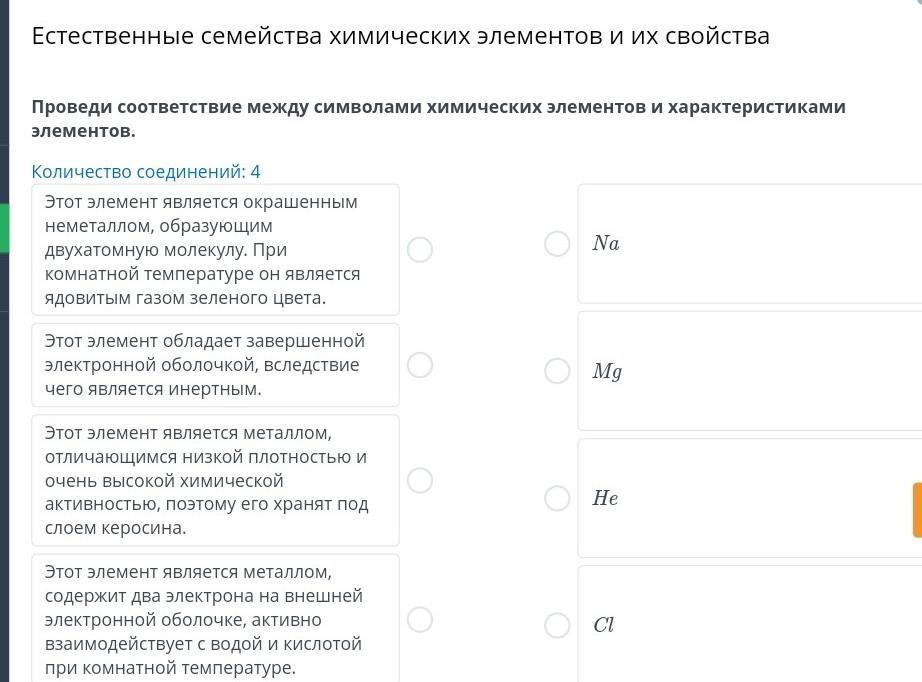
Task: Click the circle for the inert element description
Action: pos(420,365)
